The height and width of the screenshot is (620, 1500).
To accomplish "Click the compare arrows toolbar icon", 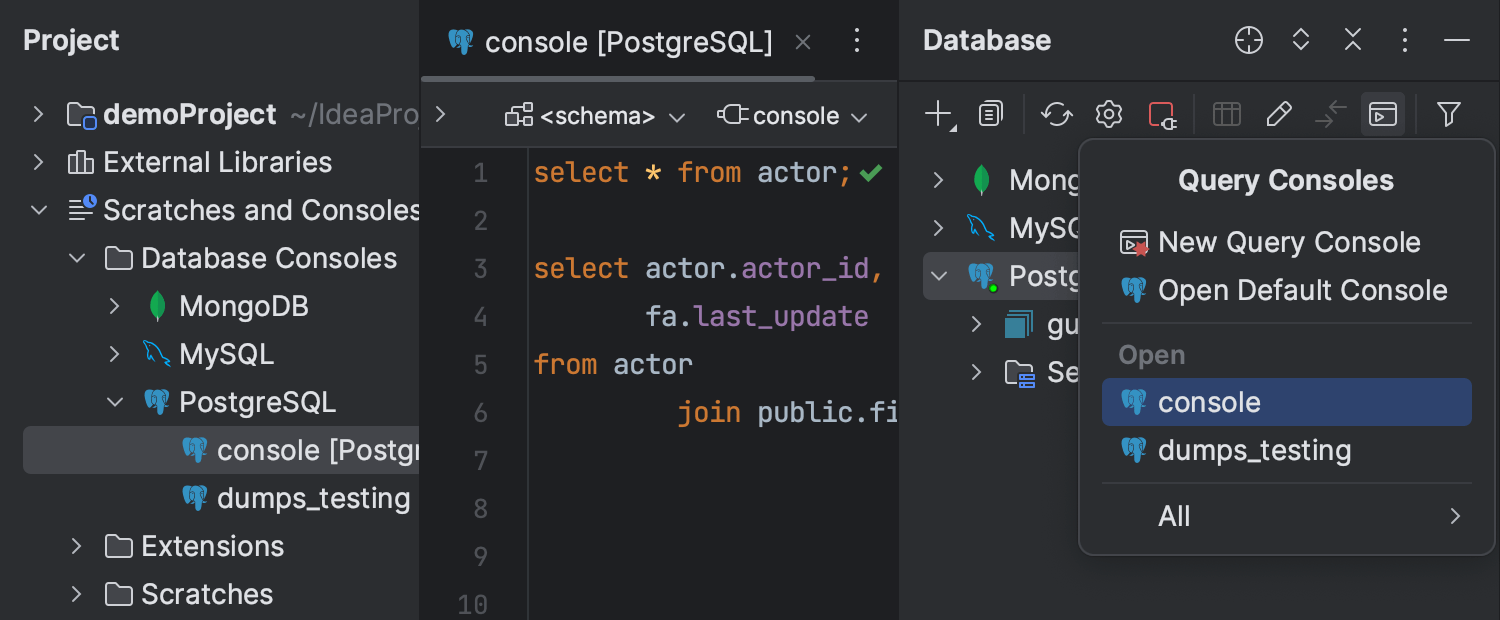I will (x=1331, y=115).
